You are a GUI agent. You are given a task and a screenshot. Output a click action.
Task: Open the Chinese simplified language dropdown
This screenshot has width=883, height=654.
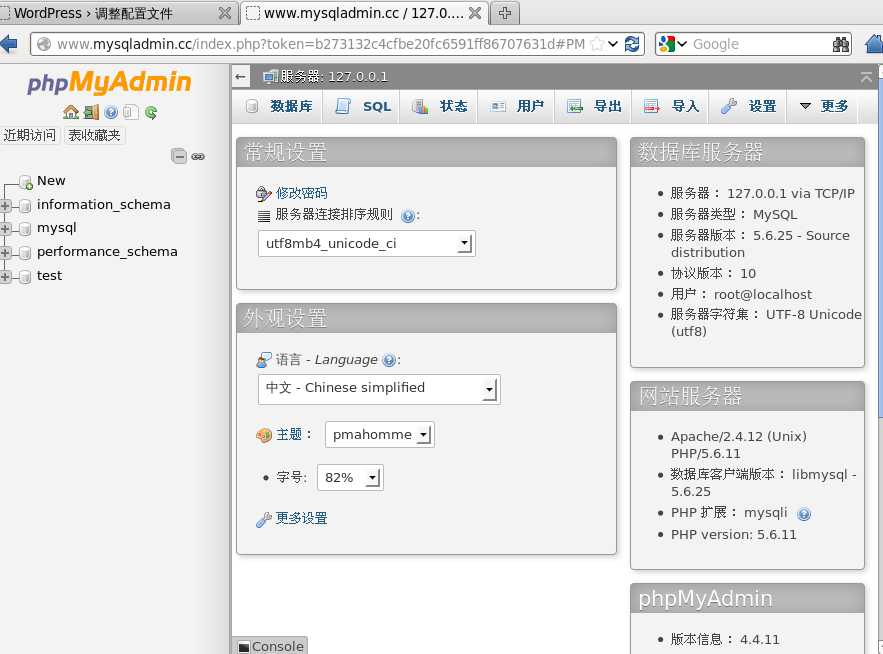pos(379,389)
